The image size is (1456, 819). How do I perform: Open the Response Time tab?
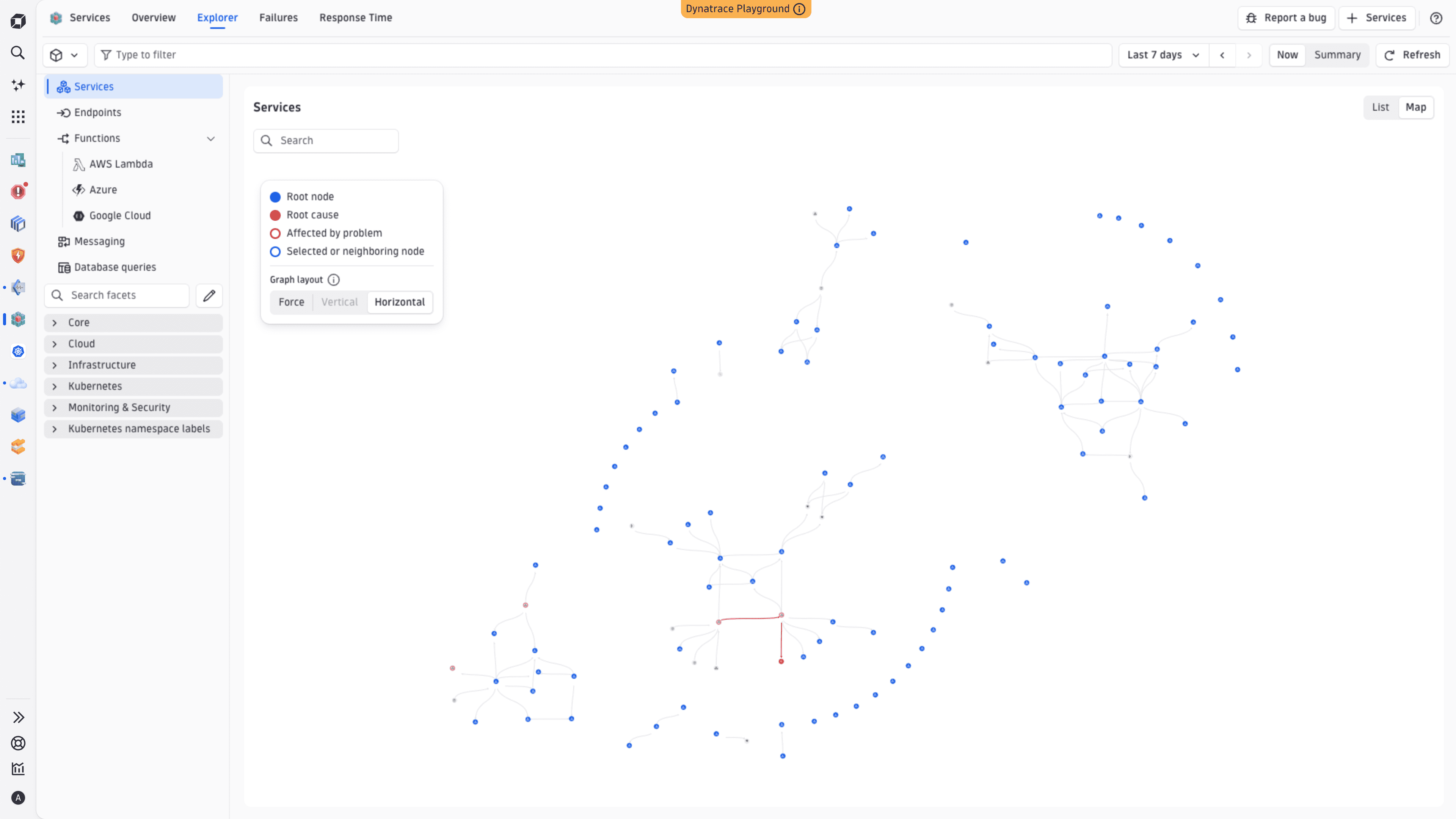(x=356, y=18)
